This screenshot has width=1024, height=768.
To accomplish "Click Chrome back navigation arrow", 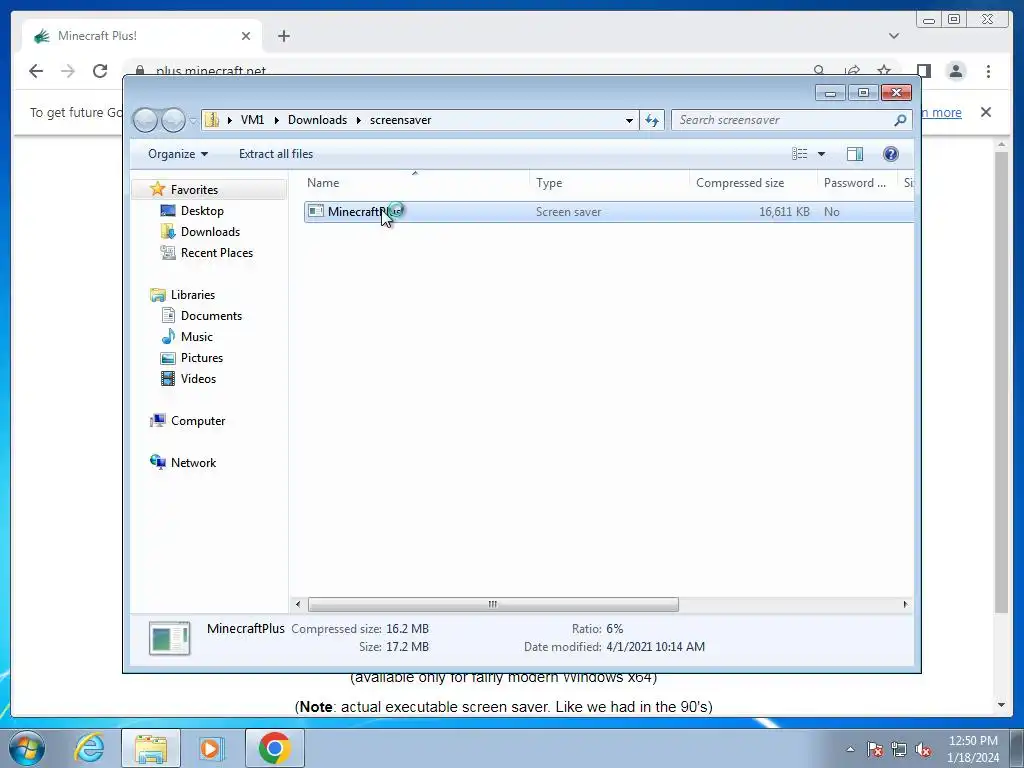I will pyautogui.click(x=36, y=71).
